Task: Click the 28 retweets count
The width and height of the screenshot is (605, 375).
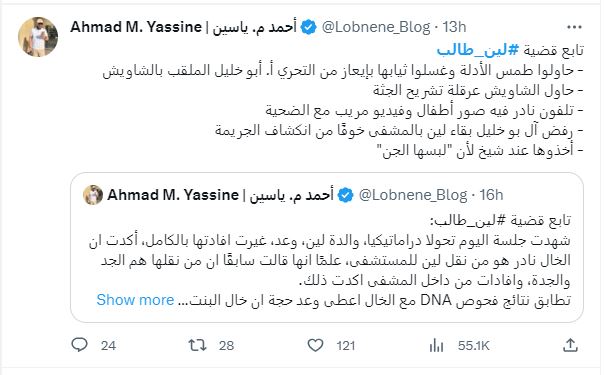Action: pyautogui.click(x=226, y=345)
